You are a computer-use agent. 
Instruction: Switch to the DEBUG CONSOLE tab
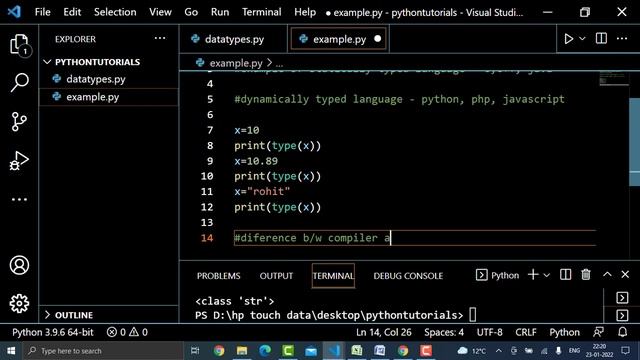[x=408, y=276]
